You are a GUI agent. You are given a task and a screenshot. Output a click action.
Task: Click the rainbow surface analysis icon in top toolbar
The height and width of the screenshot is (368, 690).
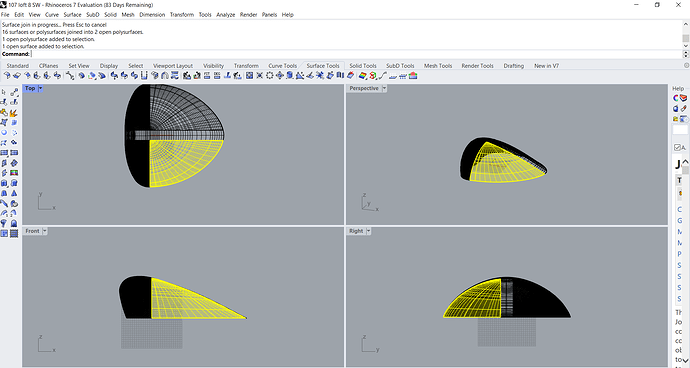[x=363, y=76]
